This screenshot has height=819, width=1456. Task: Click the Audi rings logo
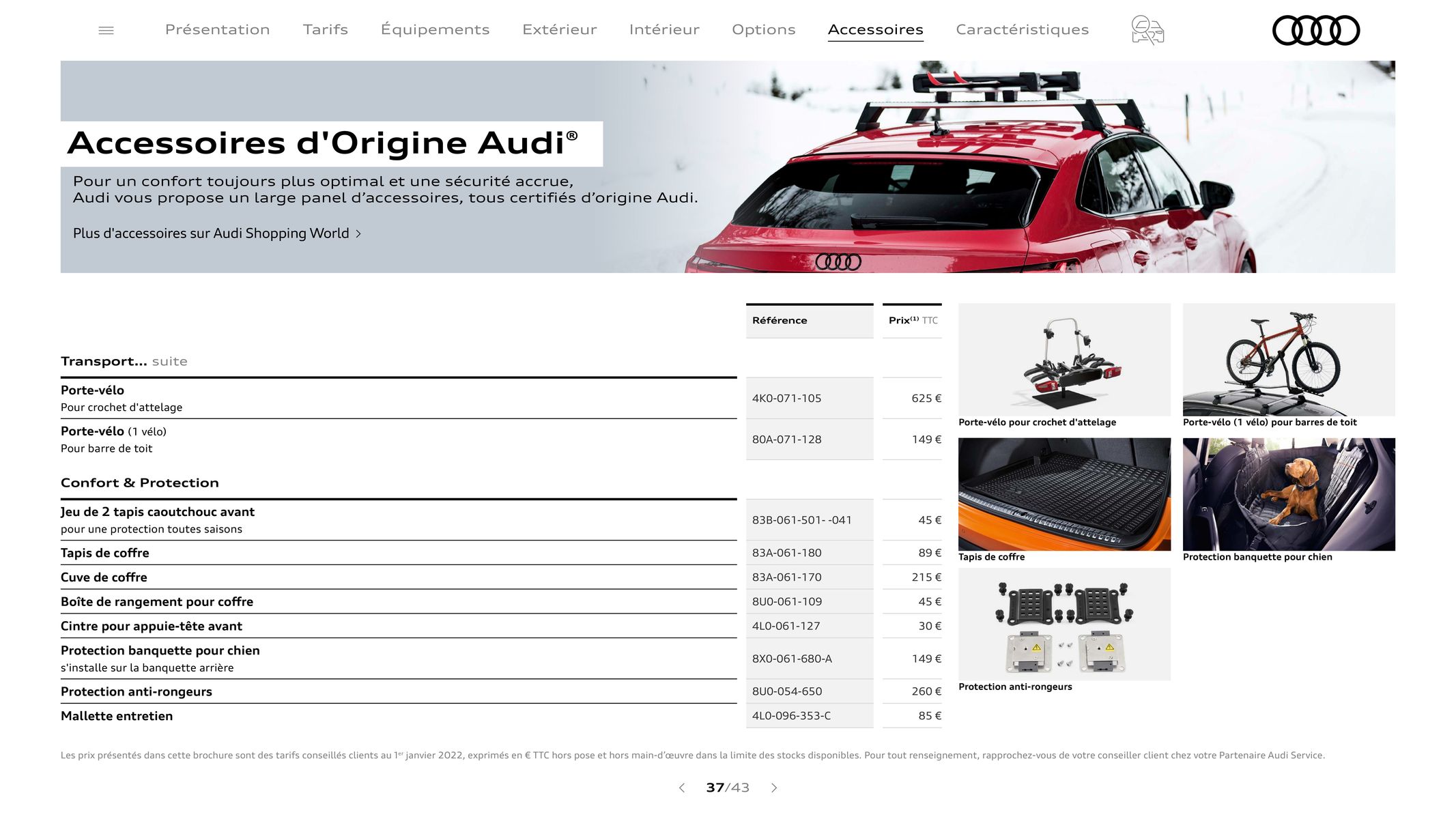[x=1316, y=30]
